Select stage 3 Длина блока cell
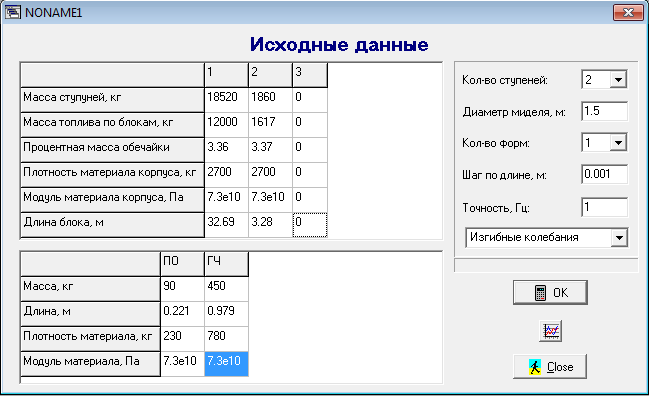This screenshot has width=649, height=396. tap(310, 225)
